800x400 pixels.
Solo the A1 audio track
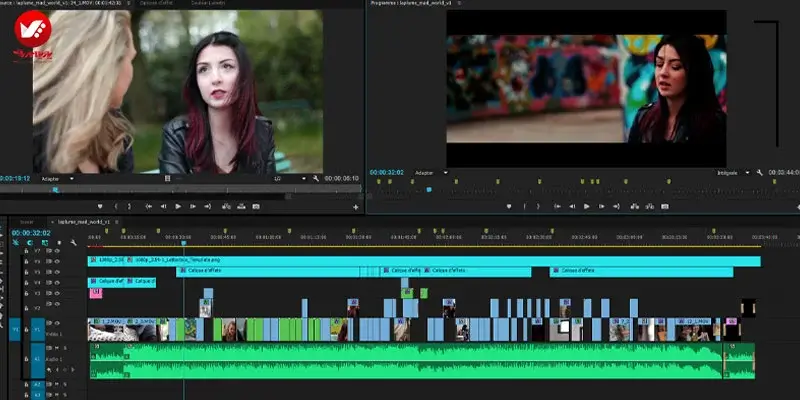click(x=65, y=348)
